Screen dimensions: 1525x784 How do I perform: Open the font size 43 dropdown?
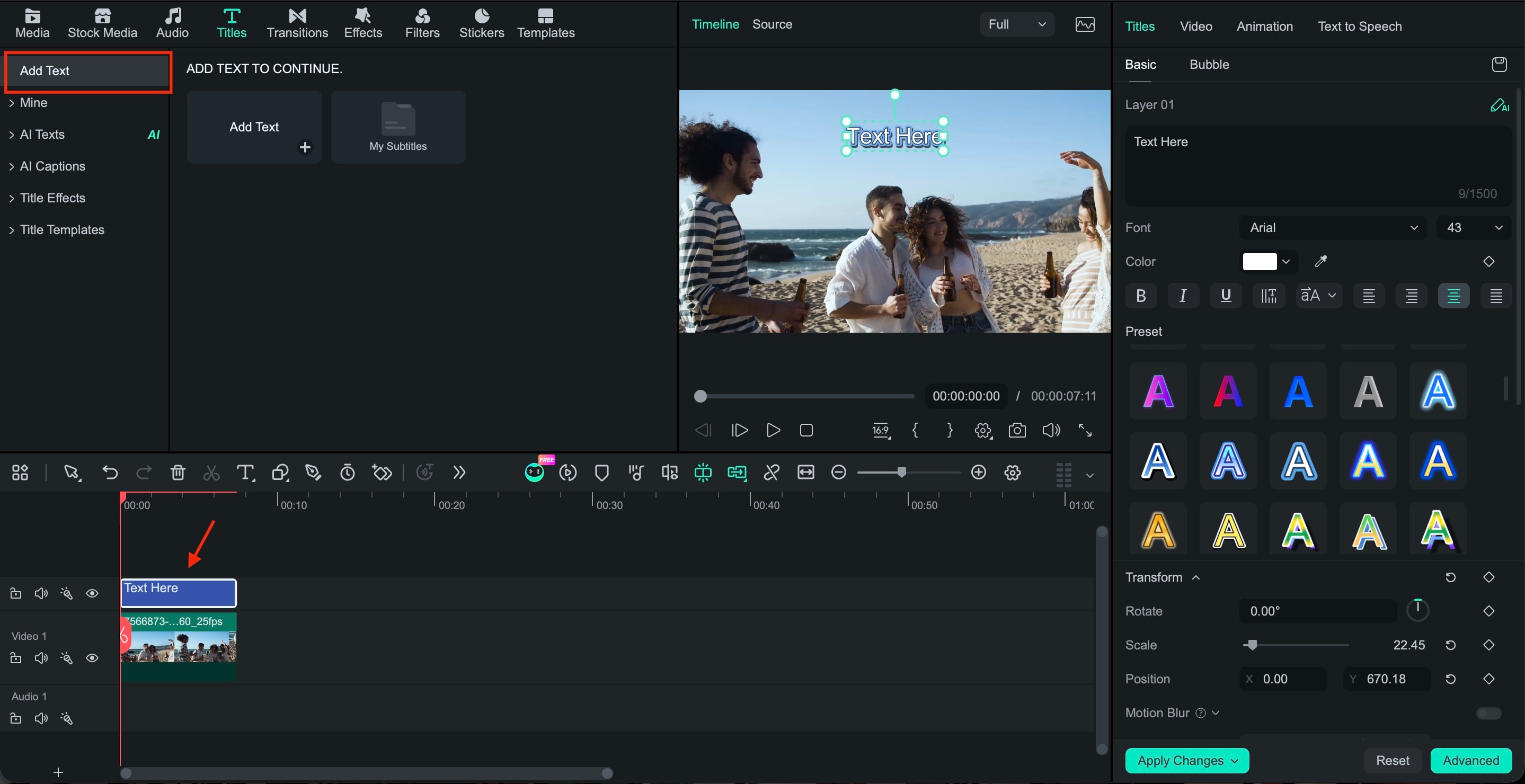(x=1474, y=228)
